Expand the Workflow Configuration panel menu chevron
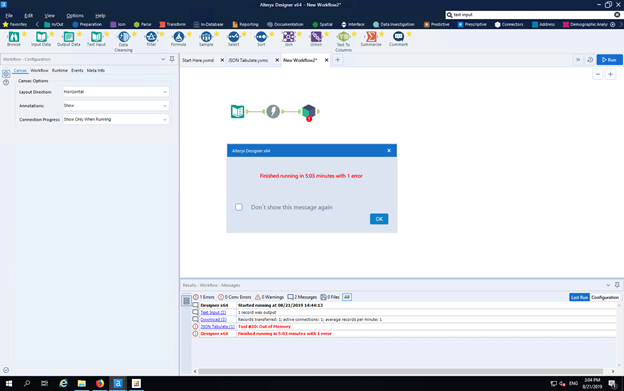The height and width of the screenshot is (391, 624). (163, 59)
